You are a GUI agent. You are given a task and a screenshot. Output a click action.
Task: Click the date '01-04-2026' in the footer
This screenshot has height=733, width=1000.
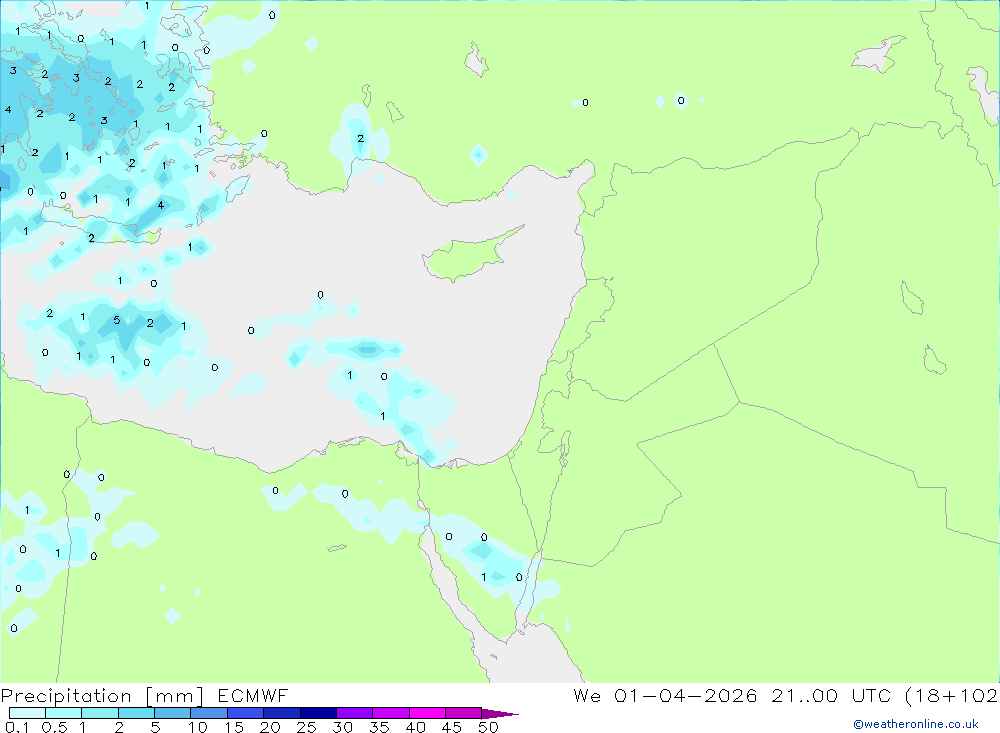686,695
